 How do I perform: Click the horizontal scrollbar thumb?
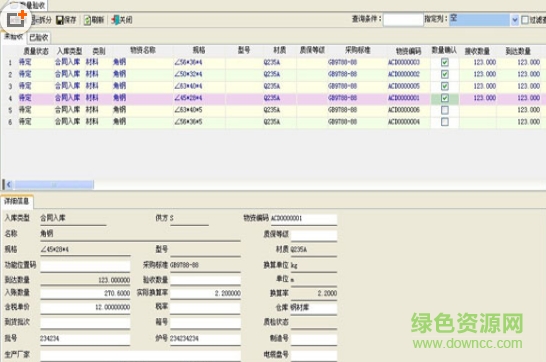pos(54,184)
